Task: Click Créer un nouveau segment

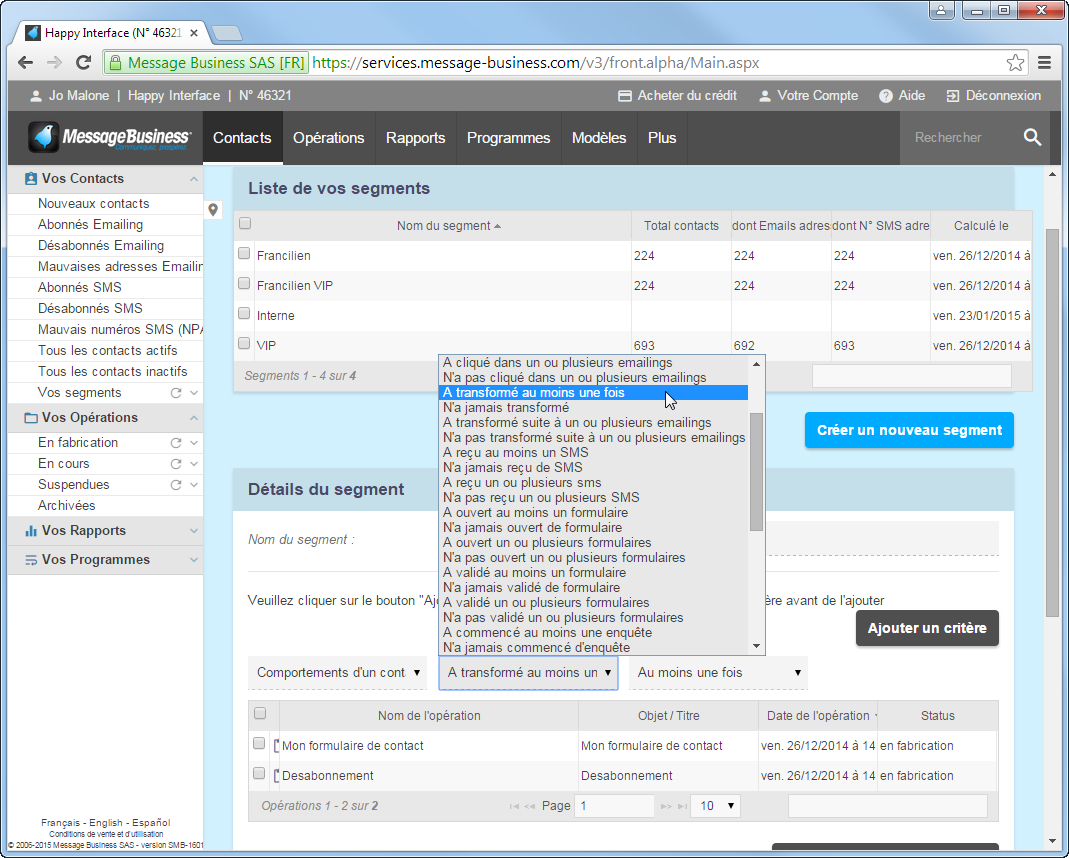Action: [x=908, y=430]
